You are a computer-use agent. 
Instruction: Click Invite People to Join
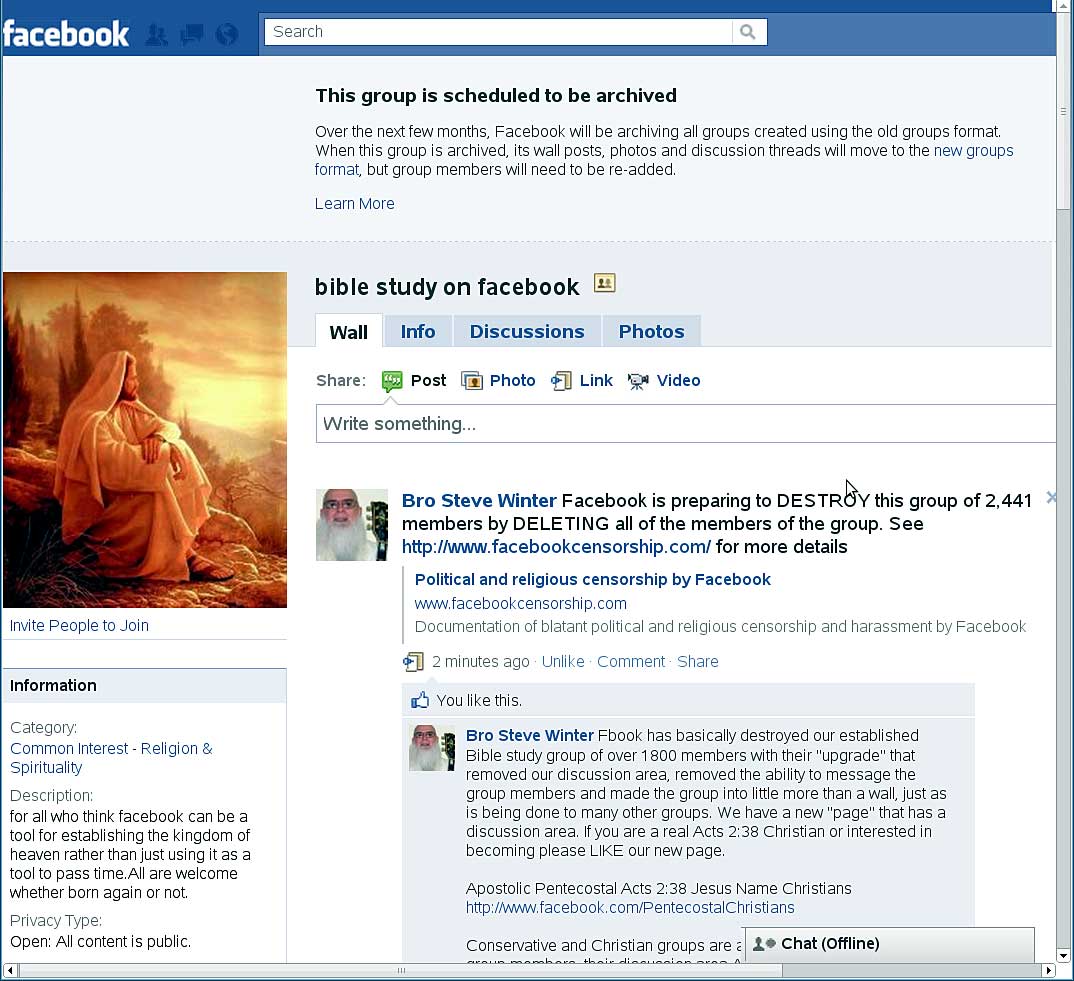click(79, 625)
